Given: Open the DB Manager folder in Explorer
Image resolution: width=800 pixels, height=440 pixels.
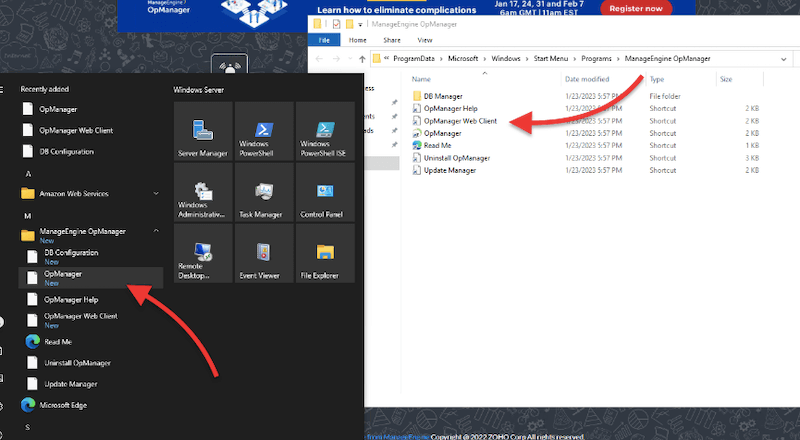Looking at the screenshot, I should [x=443, y=96].
